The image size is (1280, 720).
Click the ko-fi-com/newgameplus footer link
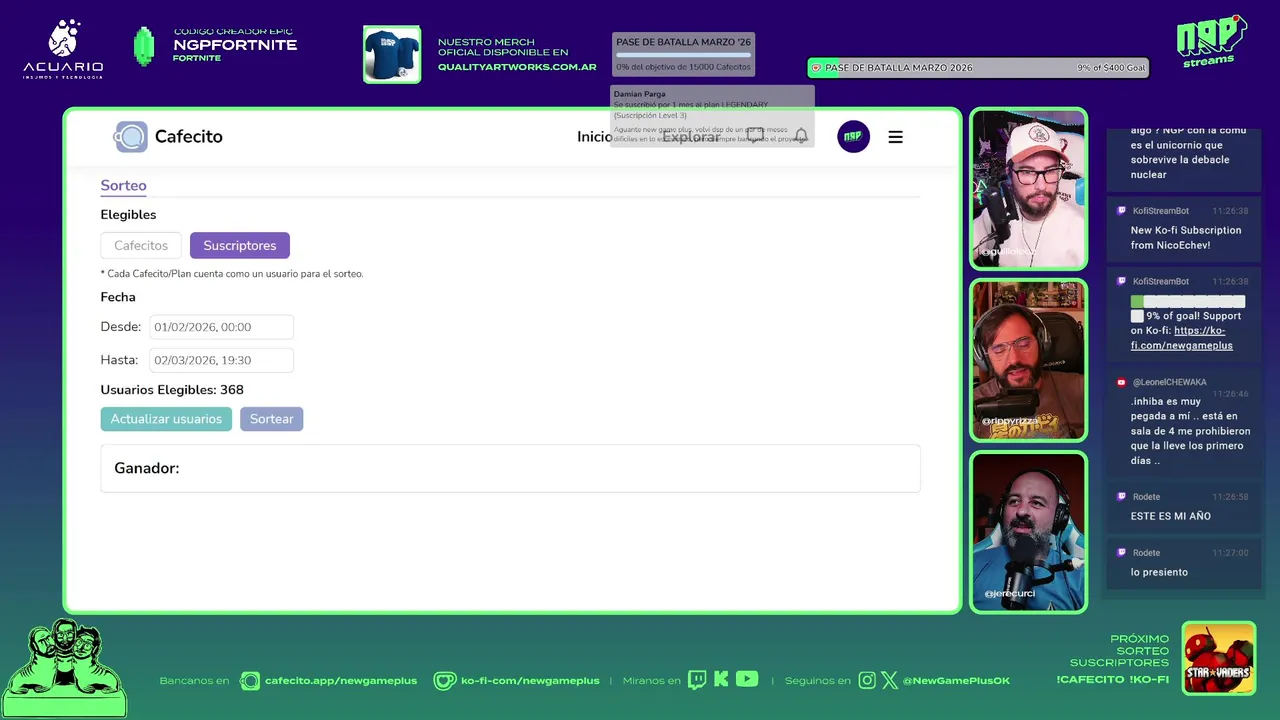click(530, 681)
